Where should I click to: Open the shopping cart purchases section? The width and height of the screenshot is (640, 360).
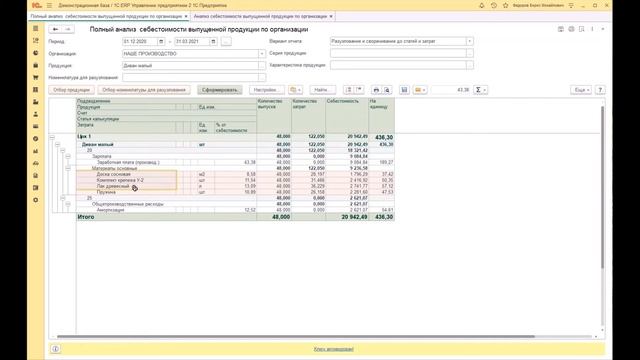point(36,78)
